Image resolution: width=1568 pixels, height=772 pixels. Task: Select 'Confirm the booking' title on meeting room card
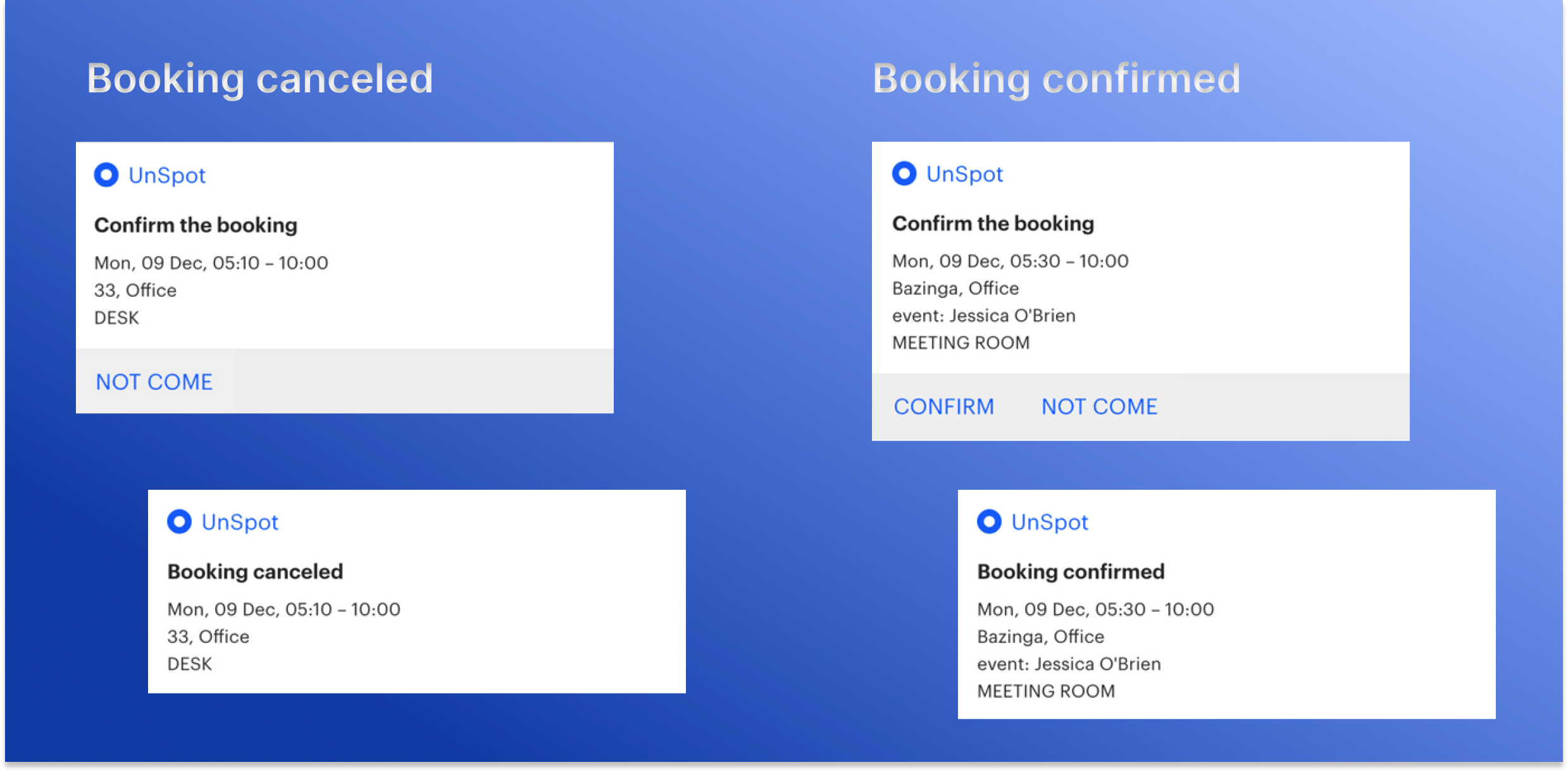click(993, 223)
